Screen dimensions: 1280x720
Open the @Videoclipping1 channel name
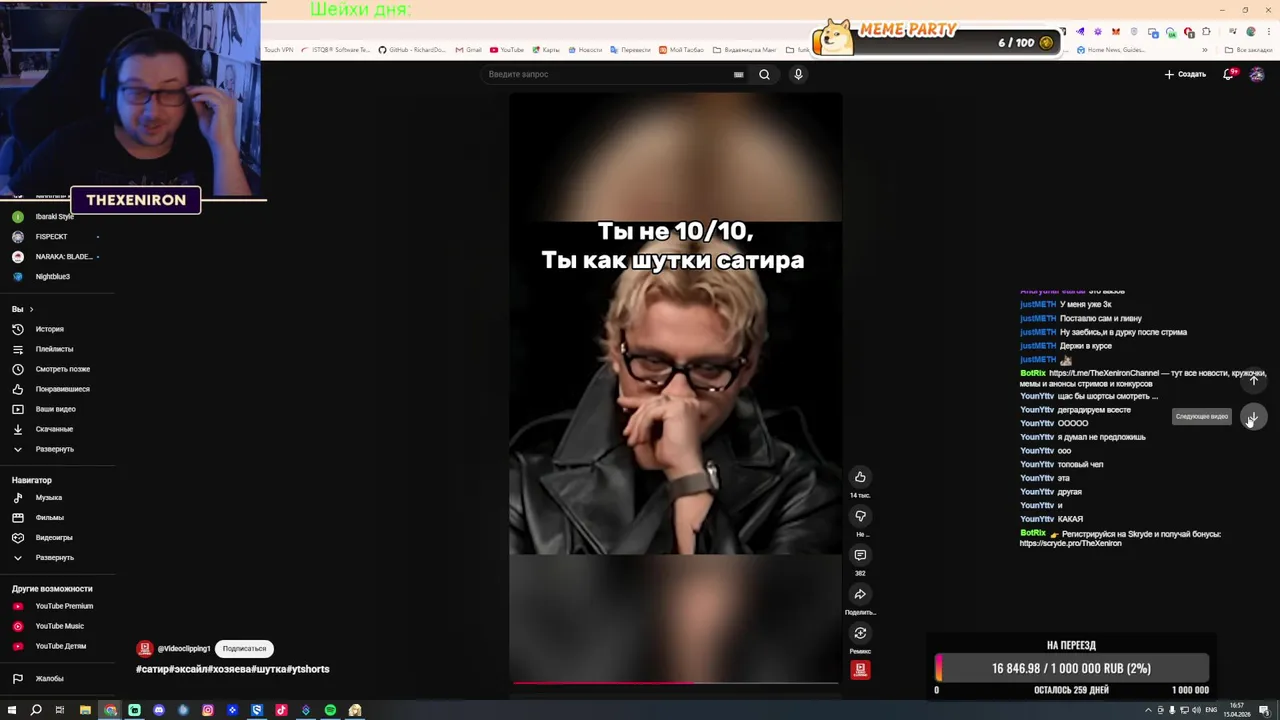click(x=184, y=649)
